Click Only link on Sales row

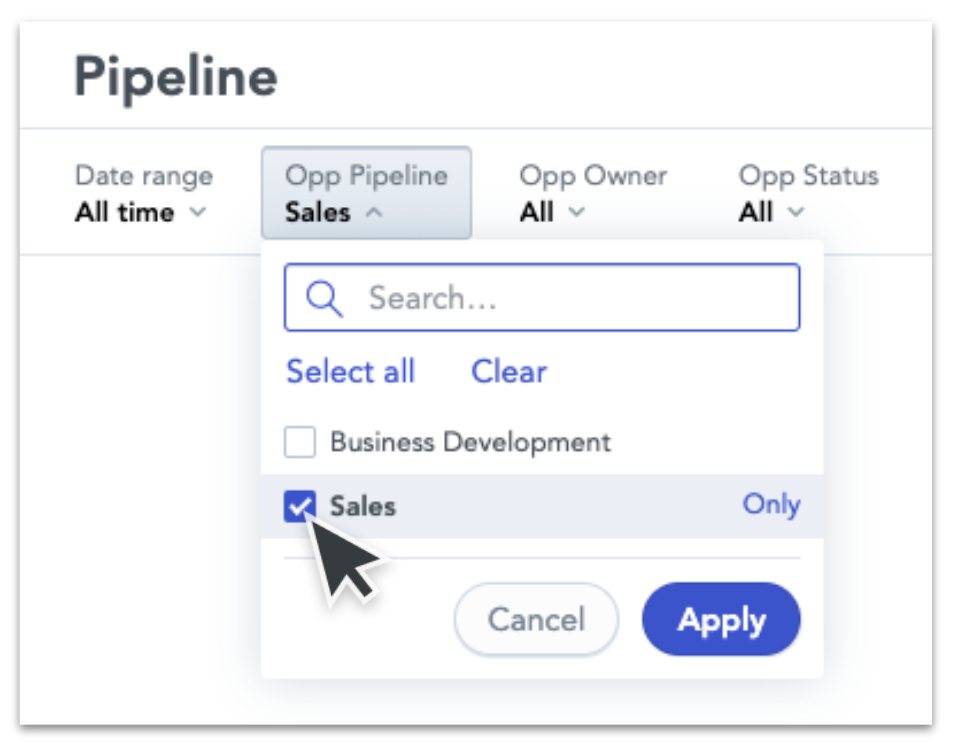(771, 505)
